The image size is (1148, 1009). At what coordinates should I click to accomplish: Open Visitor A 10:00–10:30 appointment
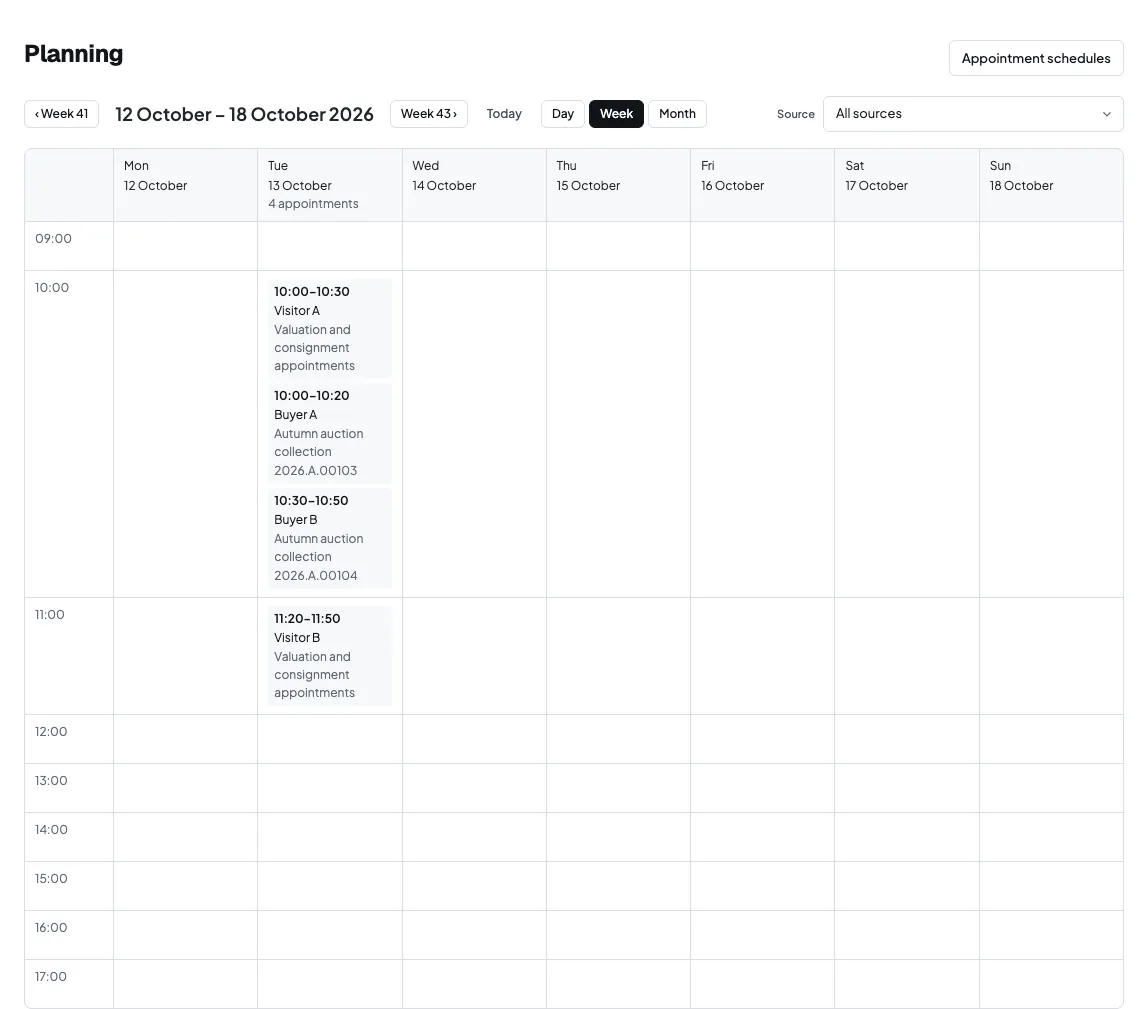click(329, 328)
